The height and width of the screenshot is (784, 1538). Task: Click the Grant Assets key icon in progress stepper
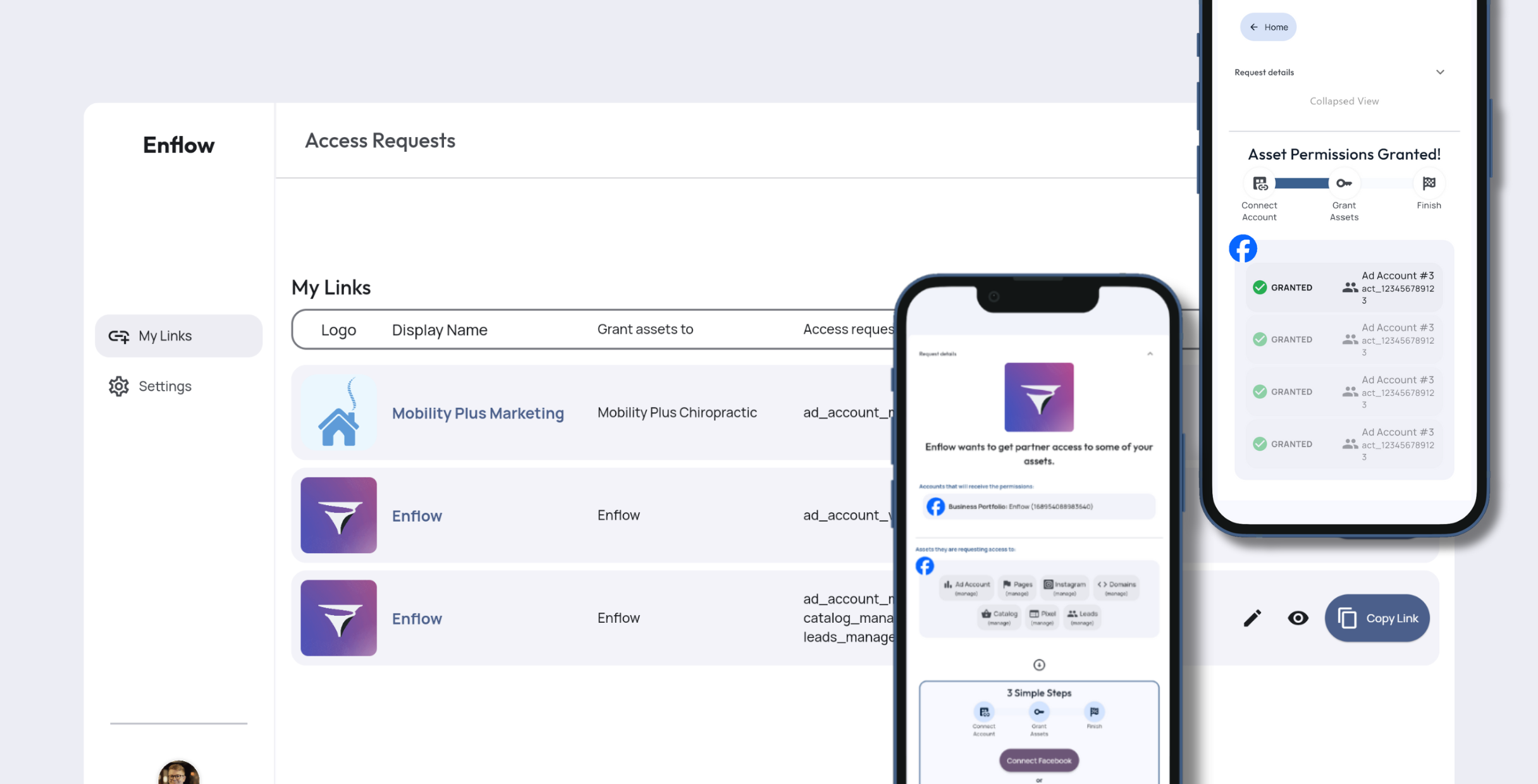(1344, 183)
